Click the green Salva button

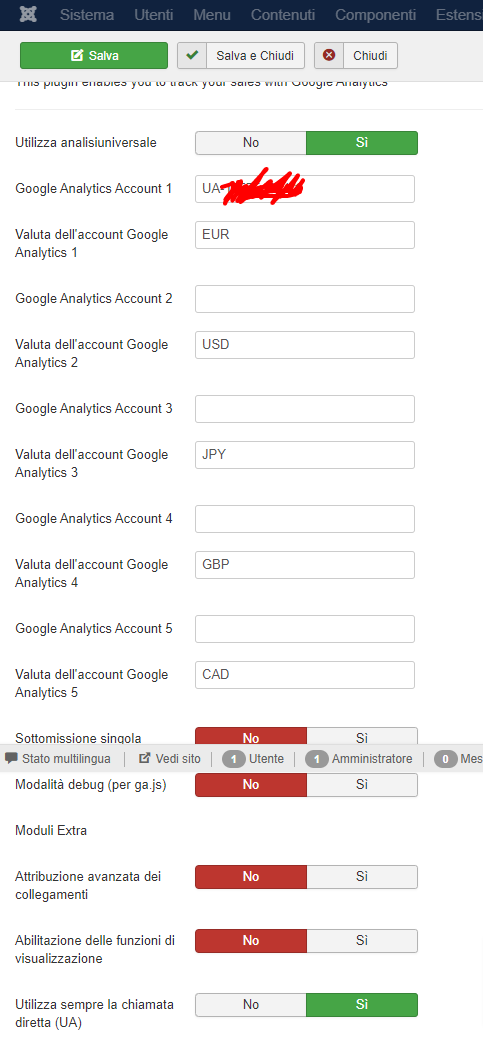[x=94, y=55]
